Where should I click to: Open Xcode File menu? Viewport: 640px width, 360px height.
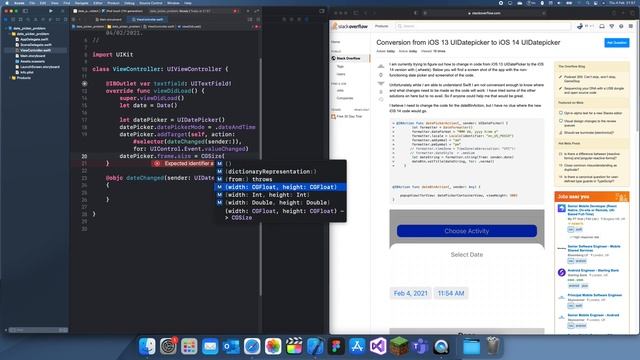[x=32, y=3]
